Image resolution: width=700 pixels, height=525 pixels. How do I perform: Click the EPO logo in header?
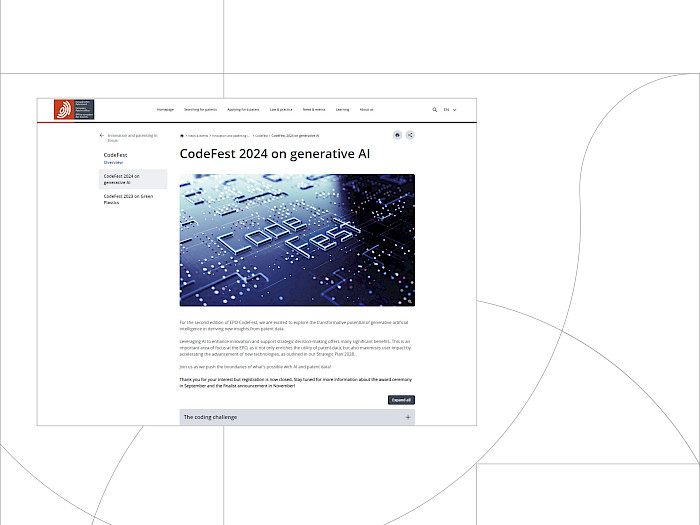click(x=62, y=110)
